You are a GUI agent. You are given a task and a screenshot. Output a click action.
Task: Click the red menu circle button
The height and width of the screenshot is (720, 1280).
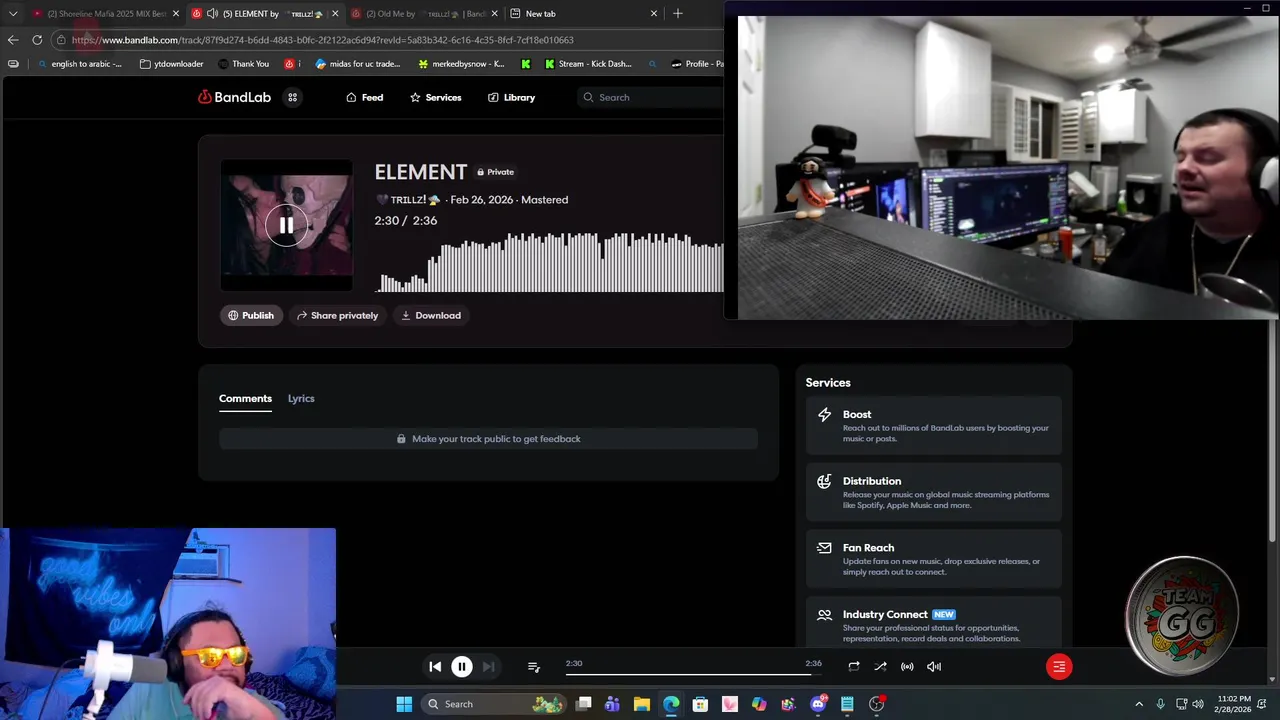tap(1059, 666)
